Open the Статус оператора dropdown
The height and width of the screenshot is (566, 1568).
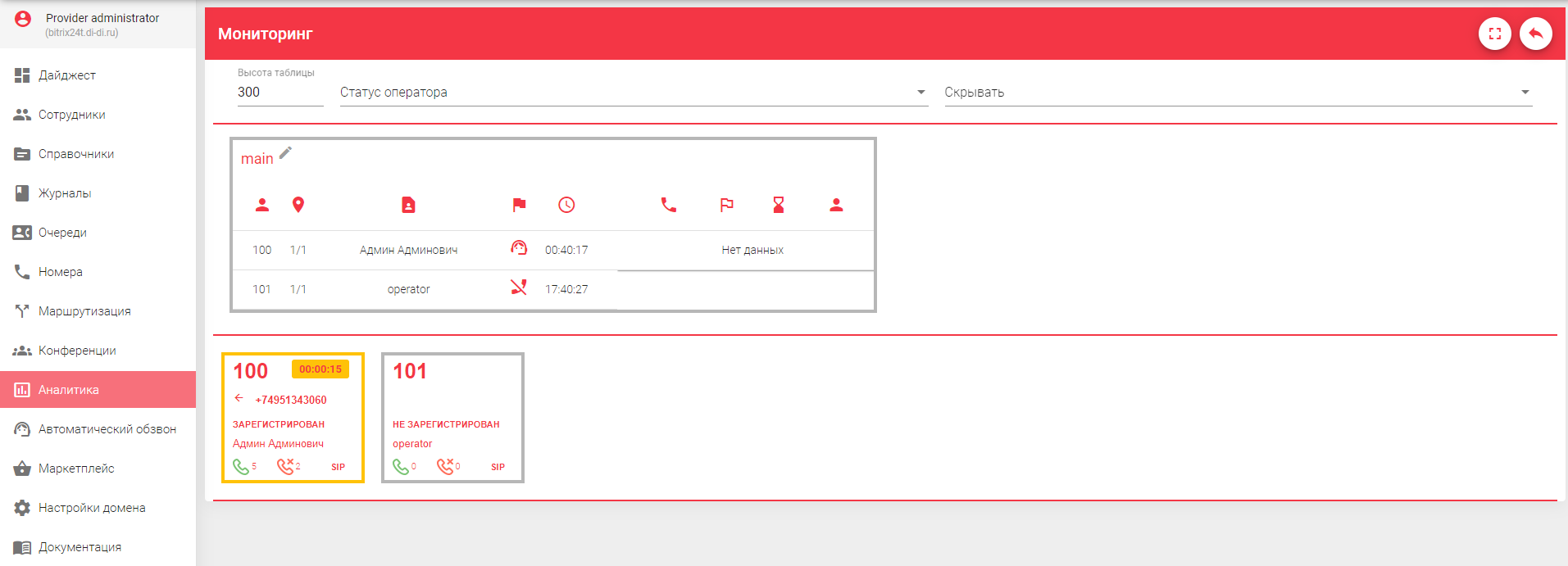tap(634, 92)
